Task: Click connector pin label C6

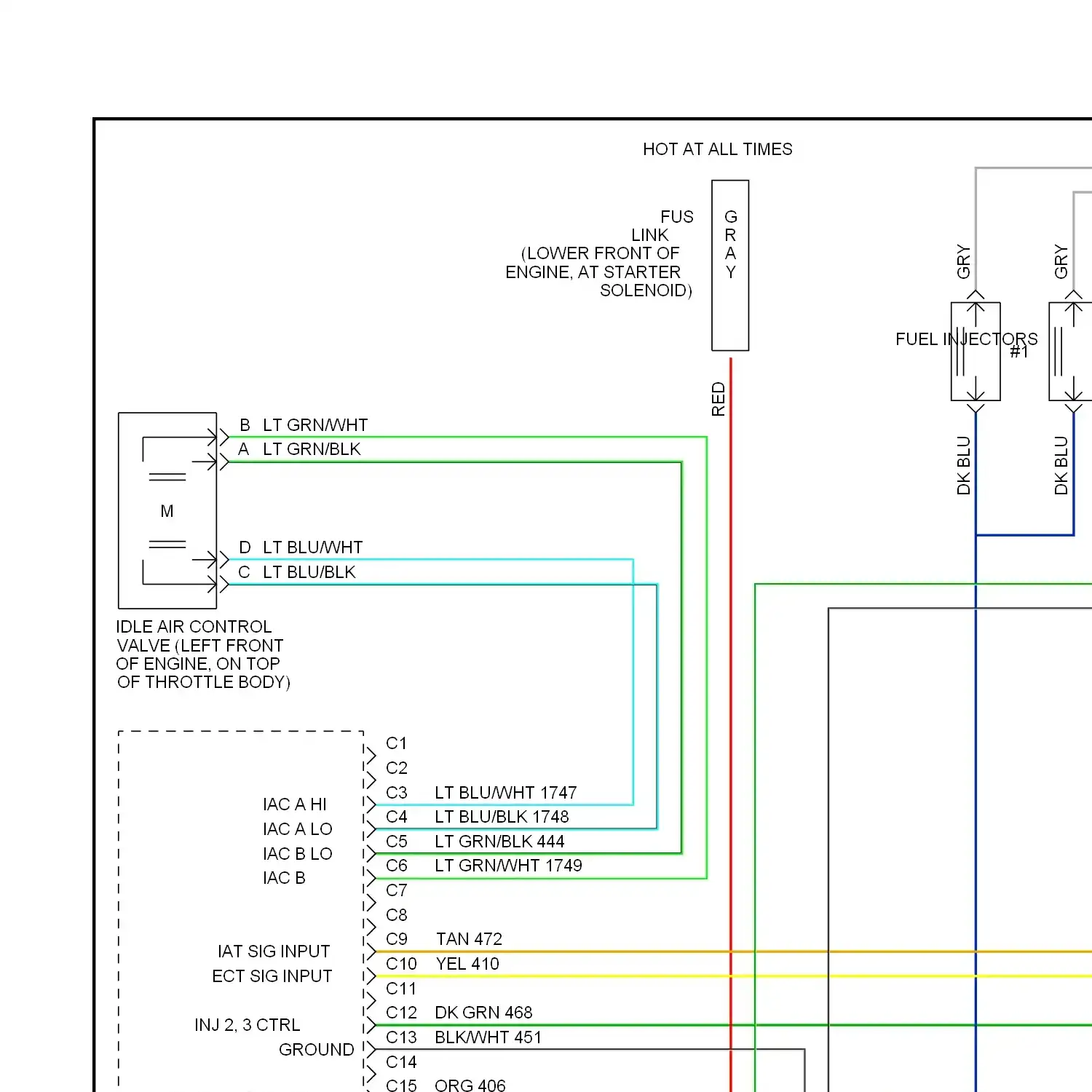Action: click(397, 866)
